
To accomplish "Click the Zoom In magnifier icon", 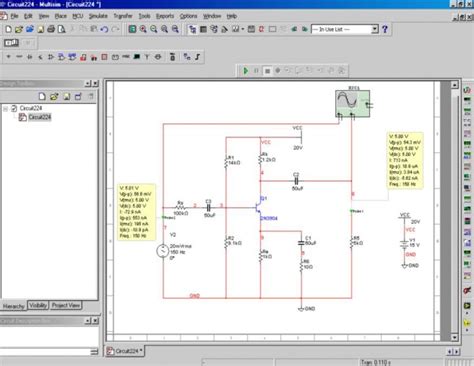I will point(143,29).
